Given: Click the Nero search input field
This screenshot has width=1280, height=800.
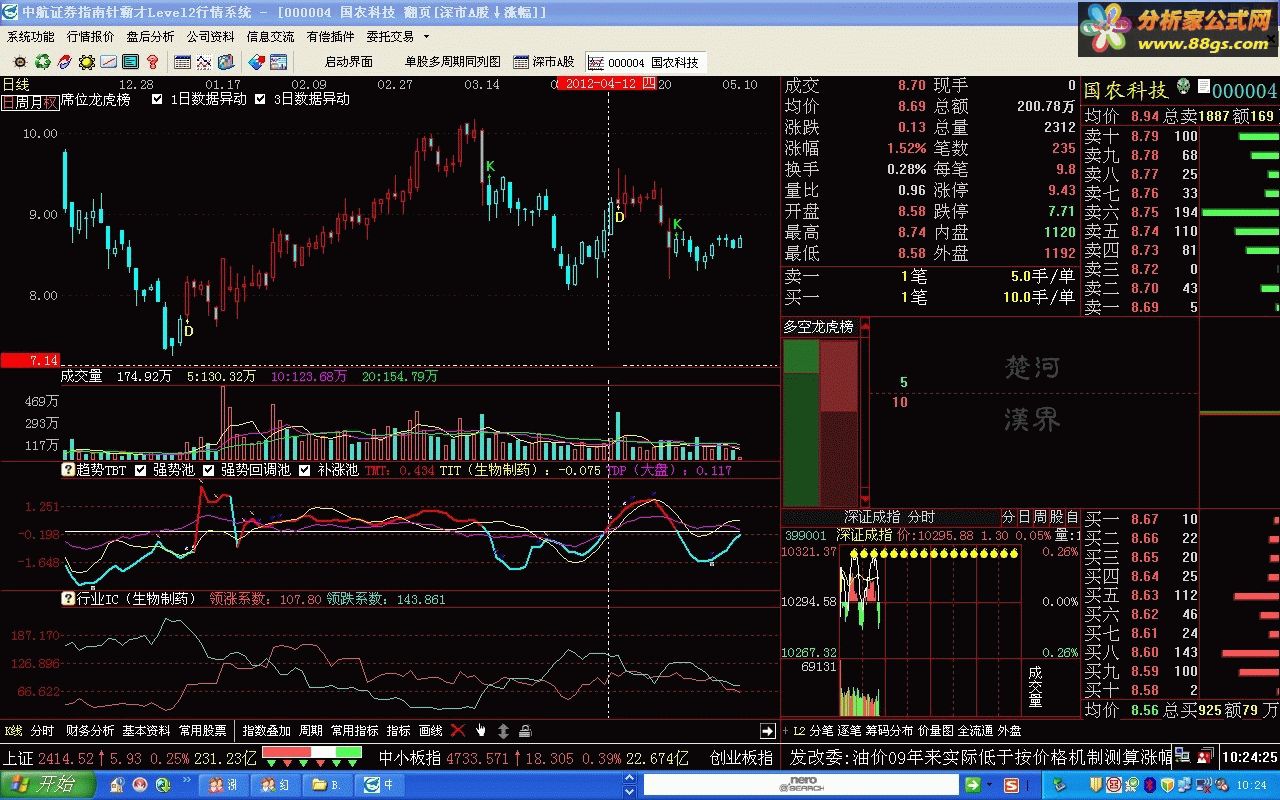Looking at the screenshot, I should [803, 785].
